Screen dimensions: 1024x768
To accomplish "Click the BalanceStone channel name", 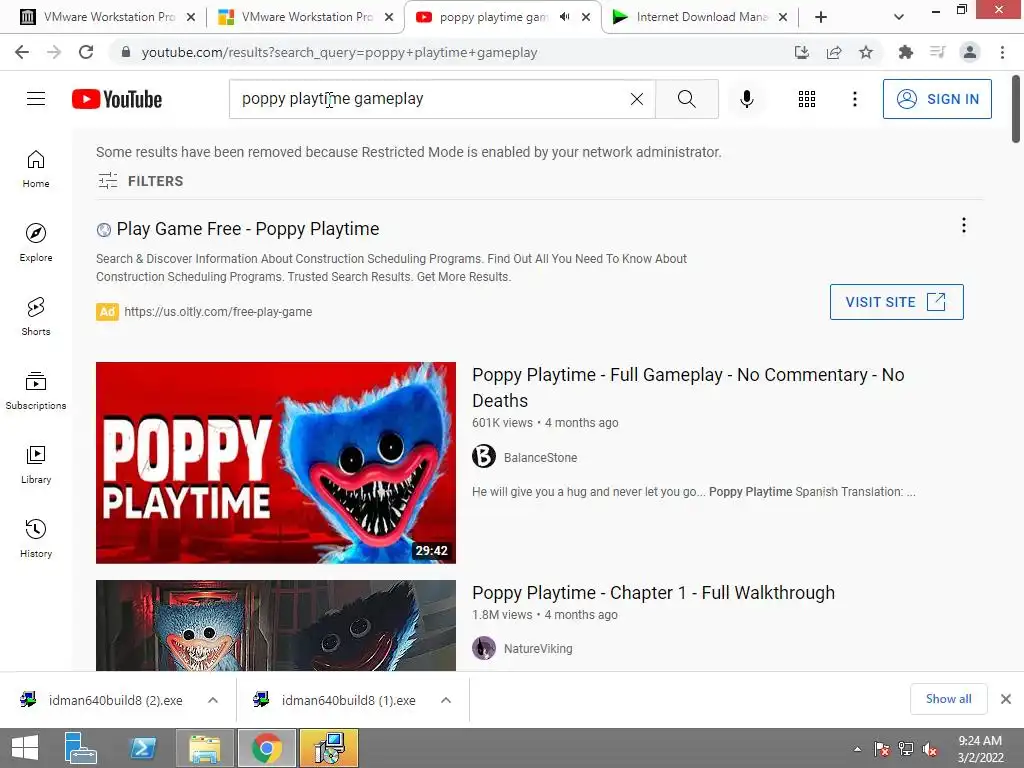I will 540,457.
